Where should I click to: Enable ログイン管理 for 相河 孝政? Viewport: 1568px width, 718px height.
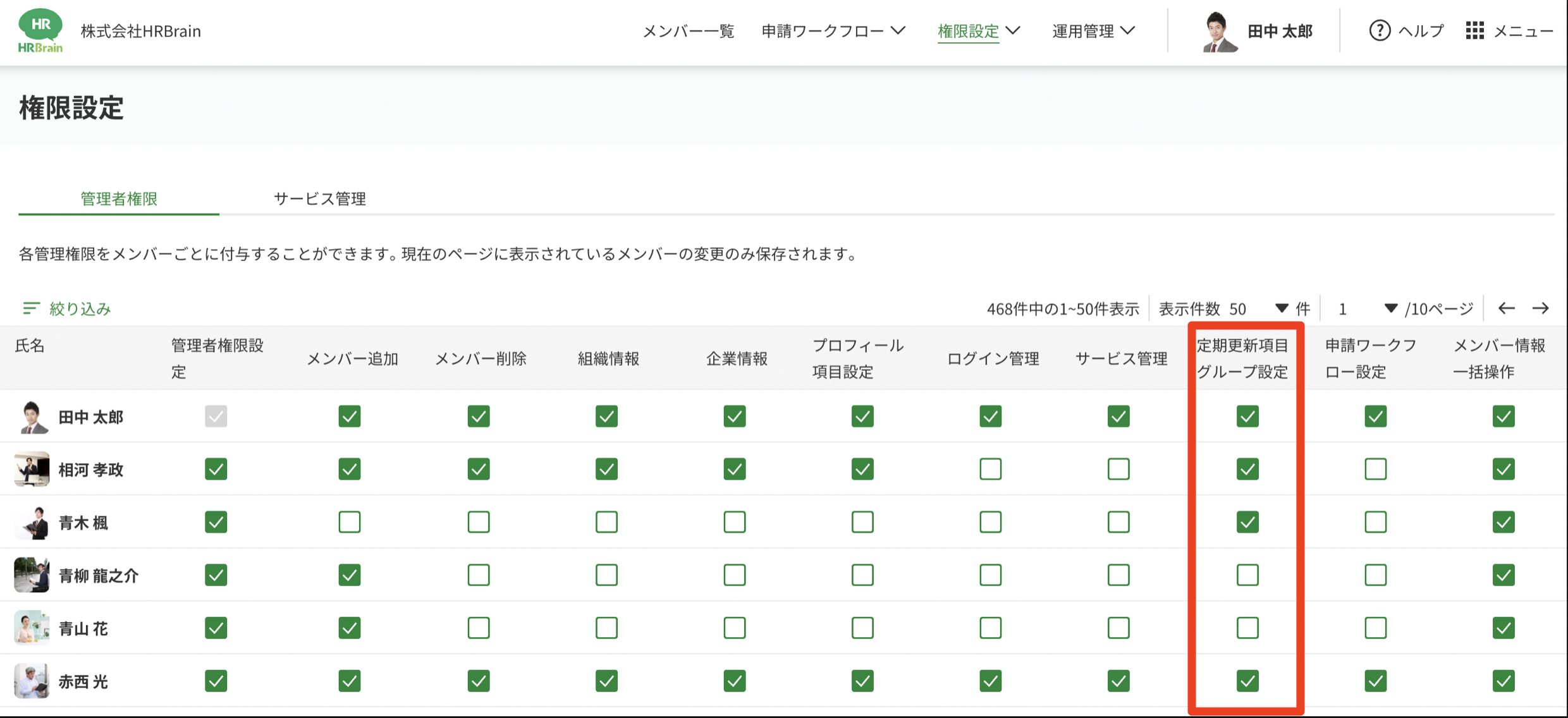[990, 469]
